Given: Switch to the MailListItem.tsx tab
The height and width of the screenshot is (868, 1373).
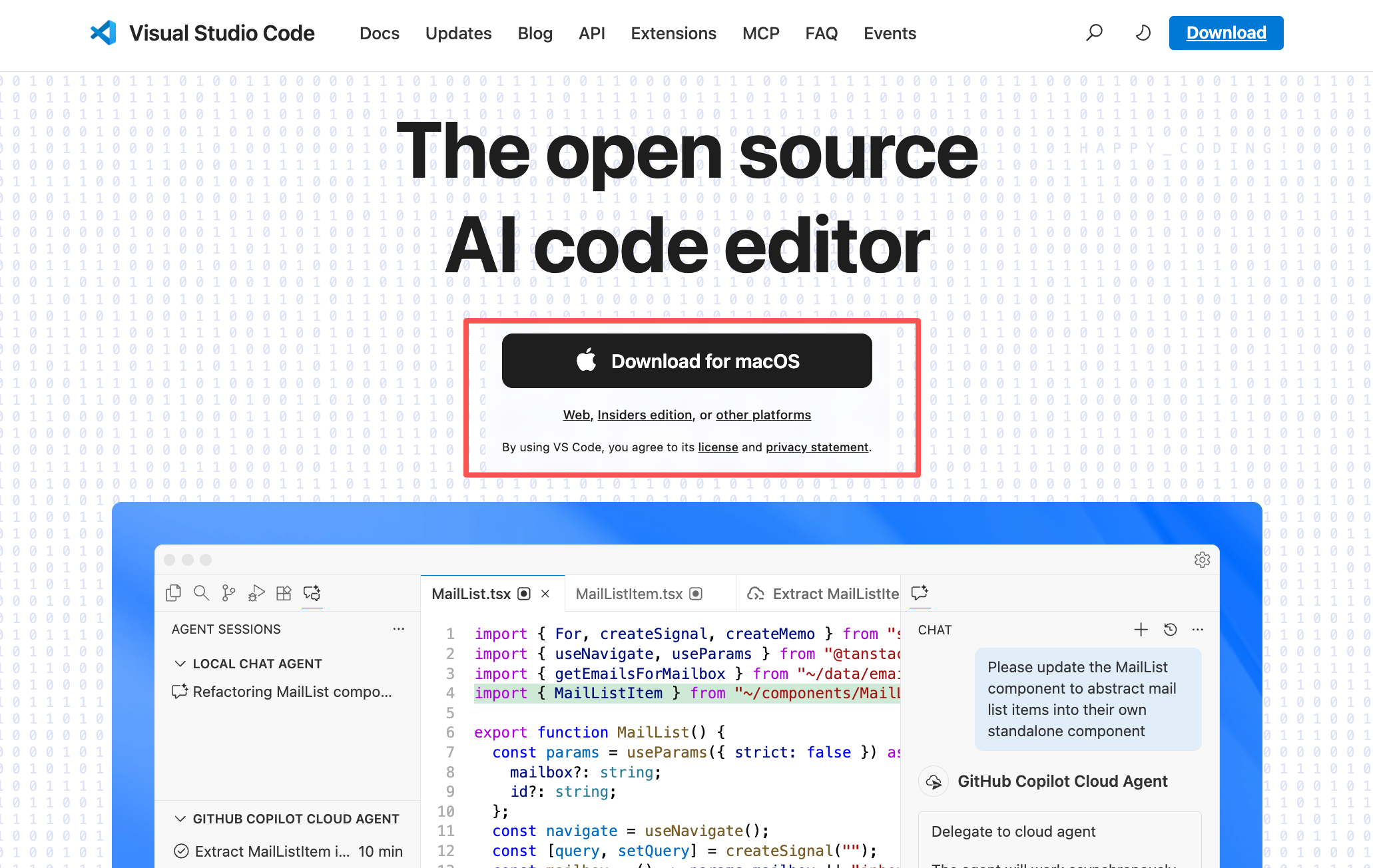Looking at the screenshot, I should coord(629,594).
